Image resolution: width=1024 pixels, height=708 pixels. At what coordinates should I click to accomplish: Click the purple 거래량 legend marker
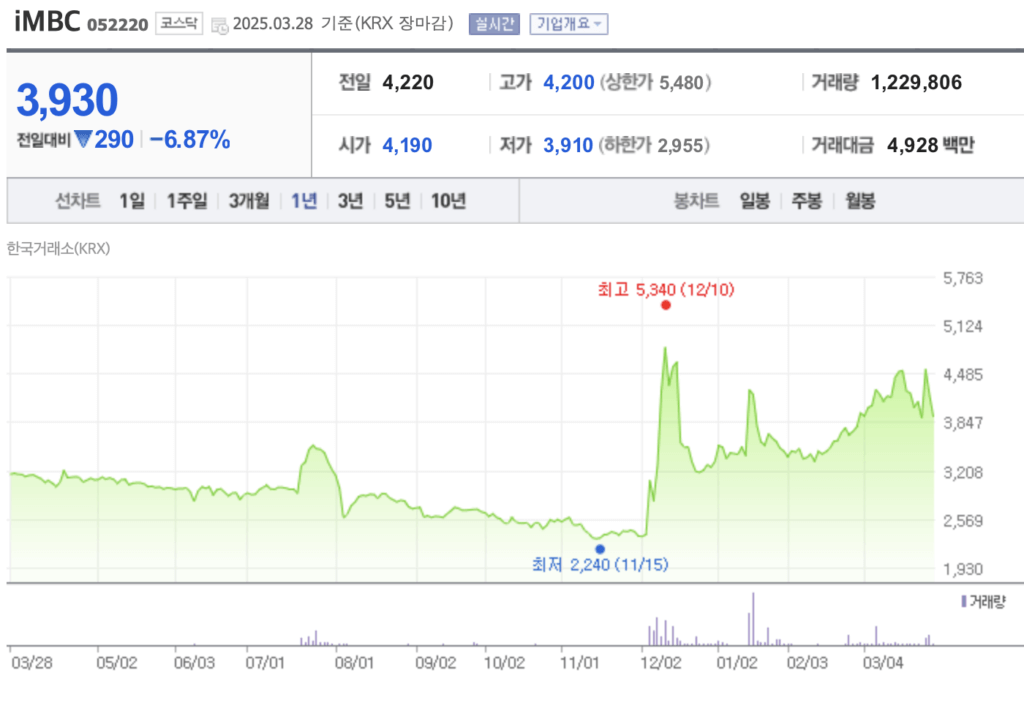coord(963,601)
